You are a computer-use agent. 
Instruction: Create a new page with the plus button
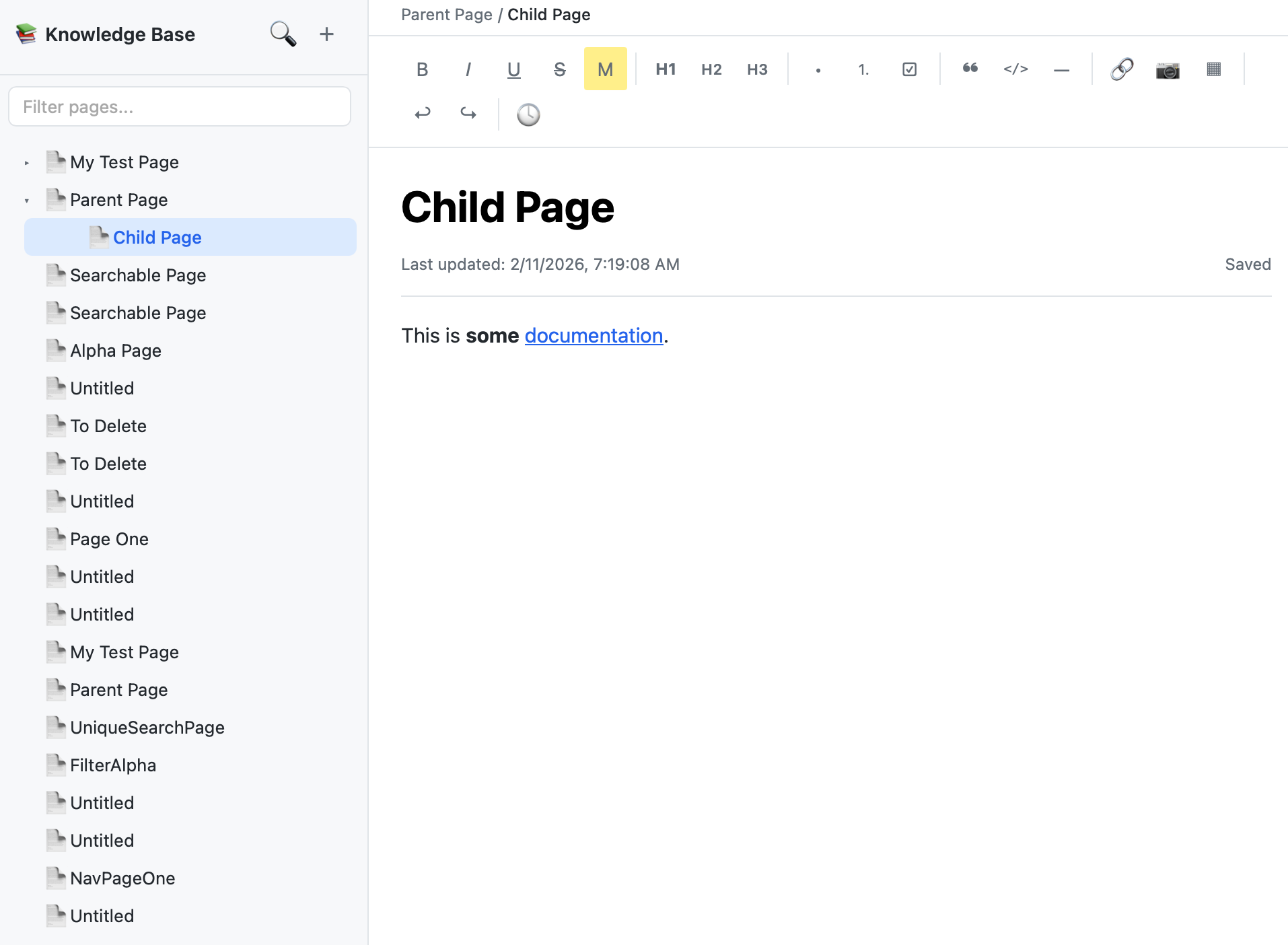point(326,33)
